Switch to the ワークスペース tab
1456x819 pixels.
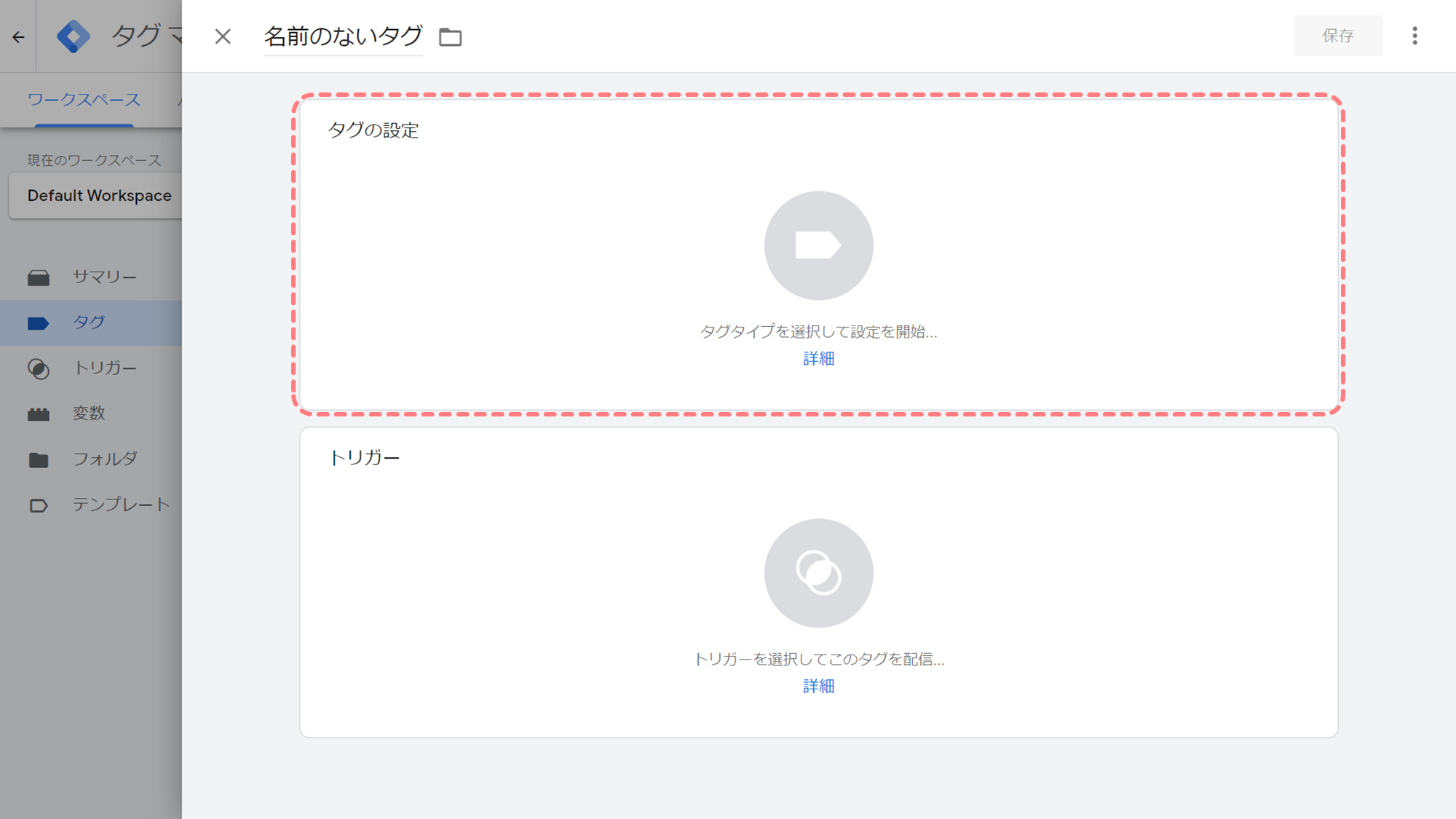click(x=84, y=100)
